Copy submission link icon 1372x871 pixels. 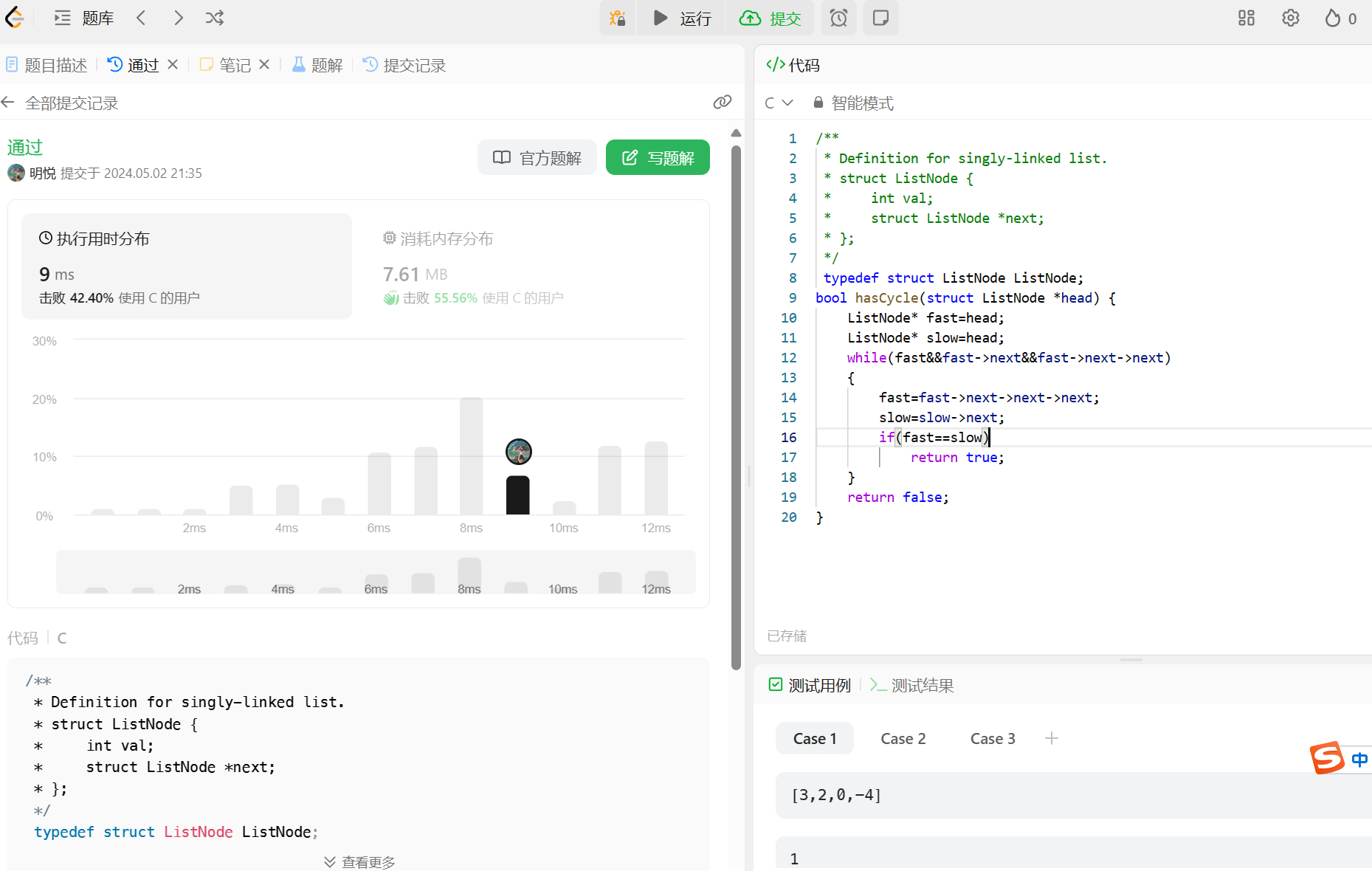pyautogui.click(x=723, y=102)
